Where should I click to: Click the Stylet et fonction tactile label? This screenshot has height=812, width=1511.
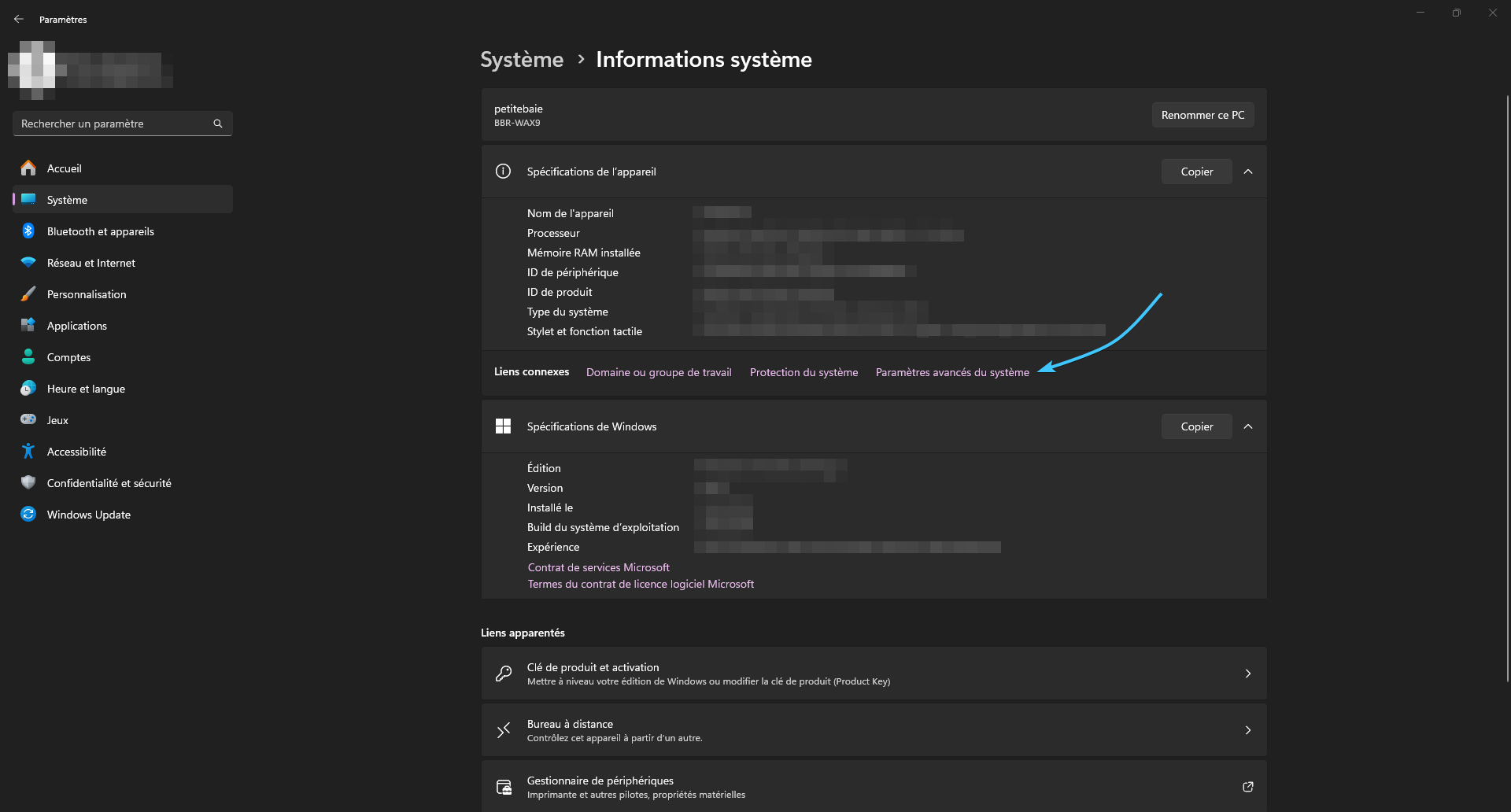point(585,331)
